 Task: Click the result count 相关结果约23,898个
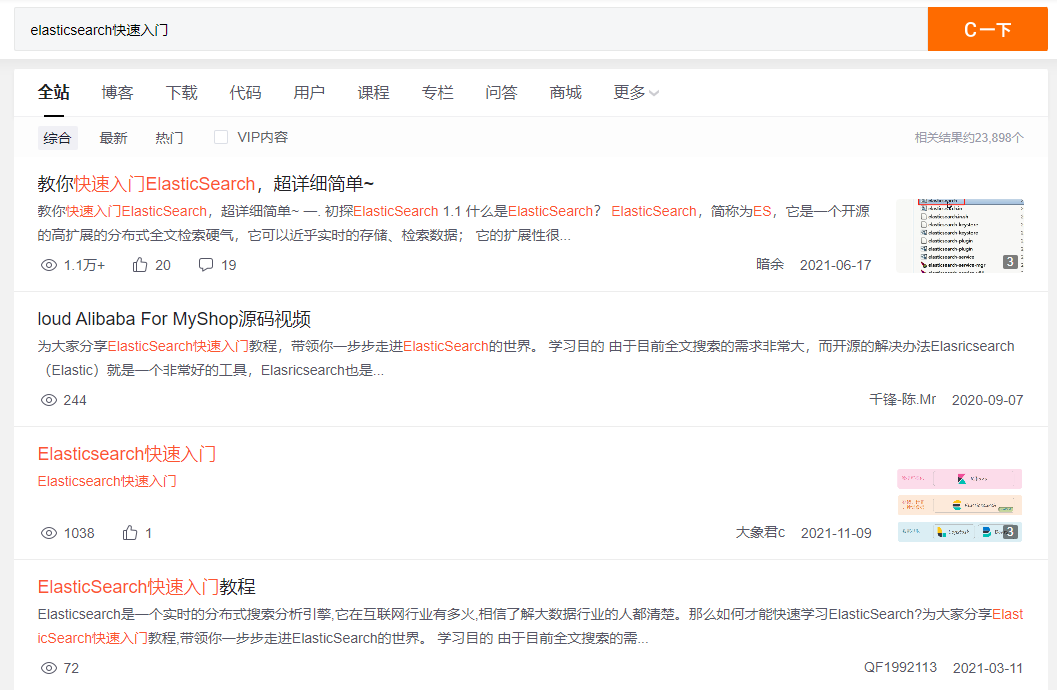click(969, 137)
